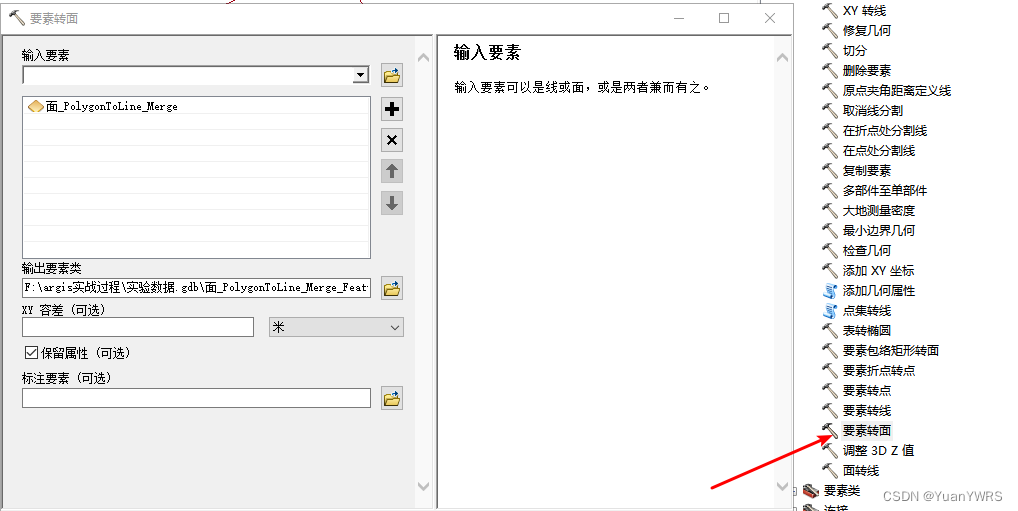1018x511 pixels.
Task: Open 检查几何 tool
Action: (x=866, y=251)
